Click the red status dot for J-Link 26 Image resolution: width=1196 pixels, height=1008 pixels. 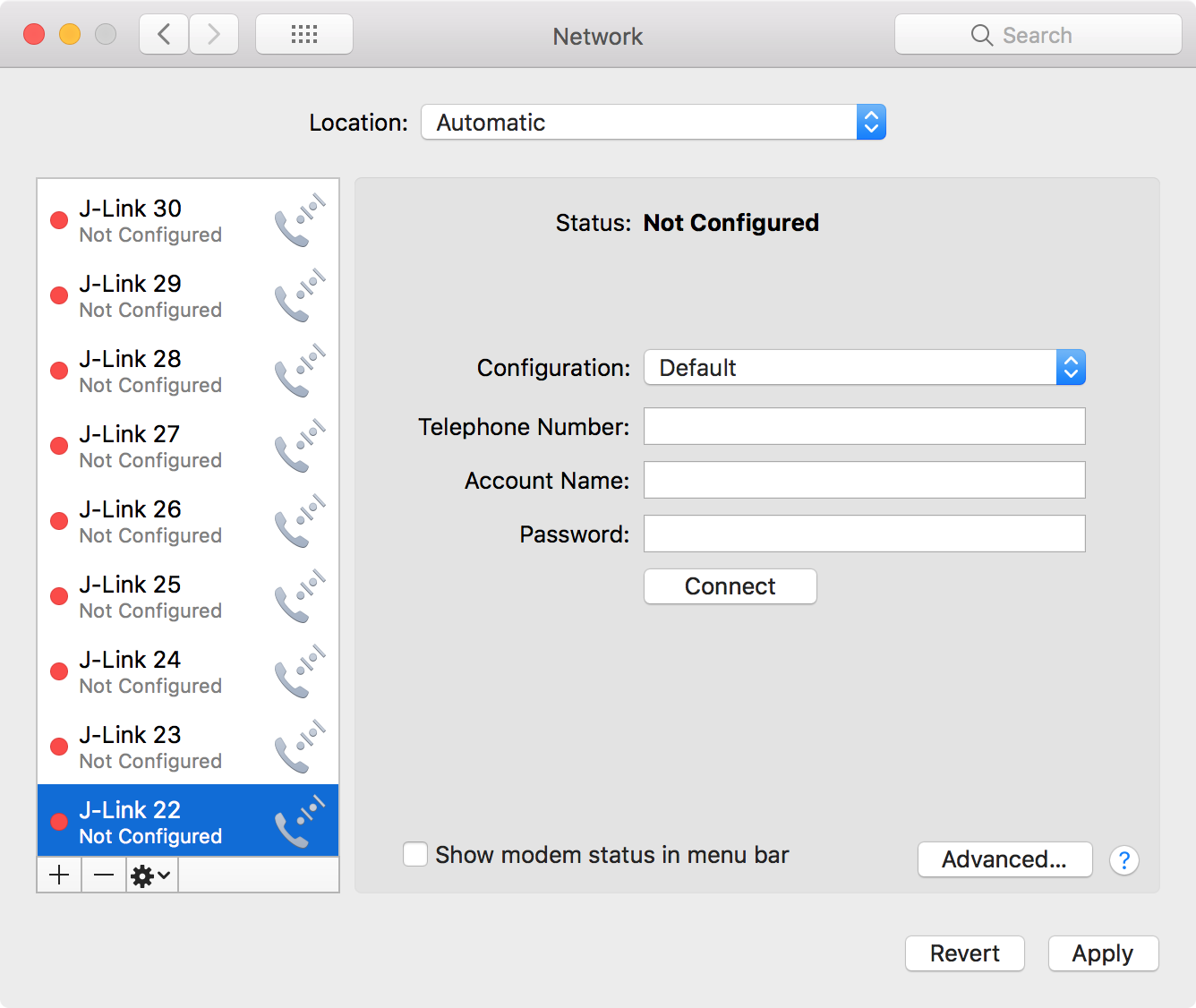pos(59,521)
